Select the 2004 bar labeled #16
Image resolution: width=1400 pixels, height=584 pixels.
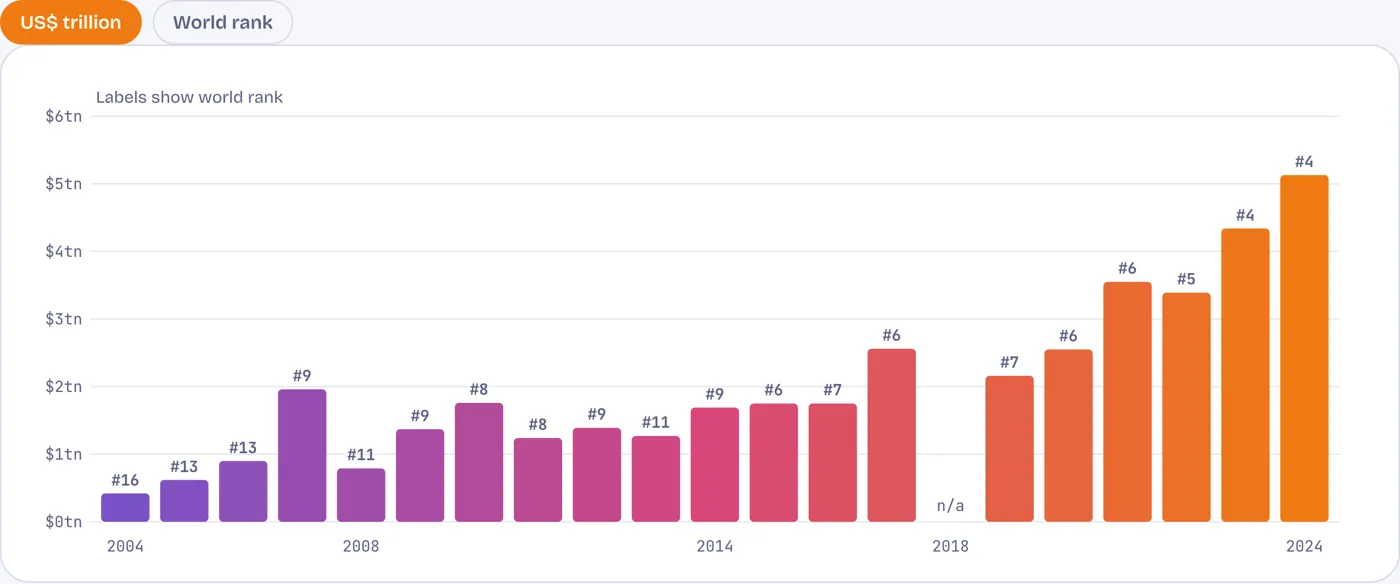pos(125,507)
